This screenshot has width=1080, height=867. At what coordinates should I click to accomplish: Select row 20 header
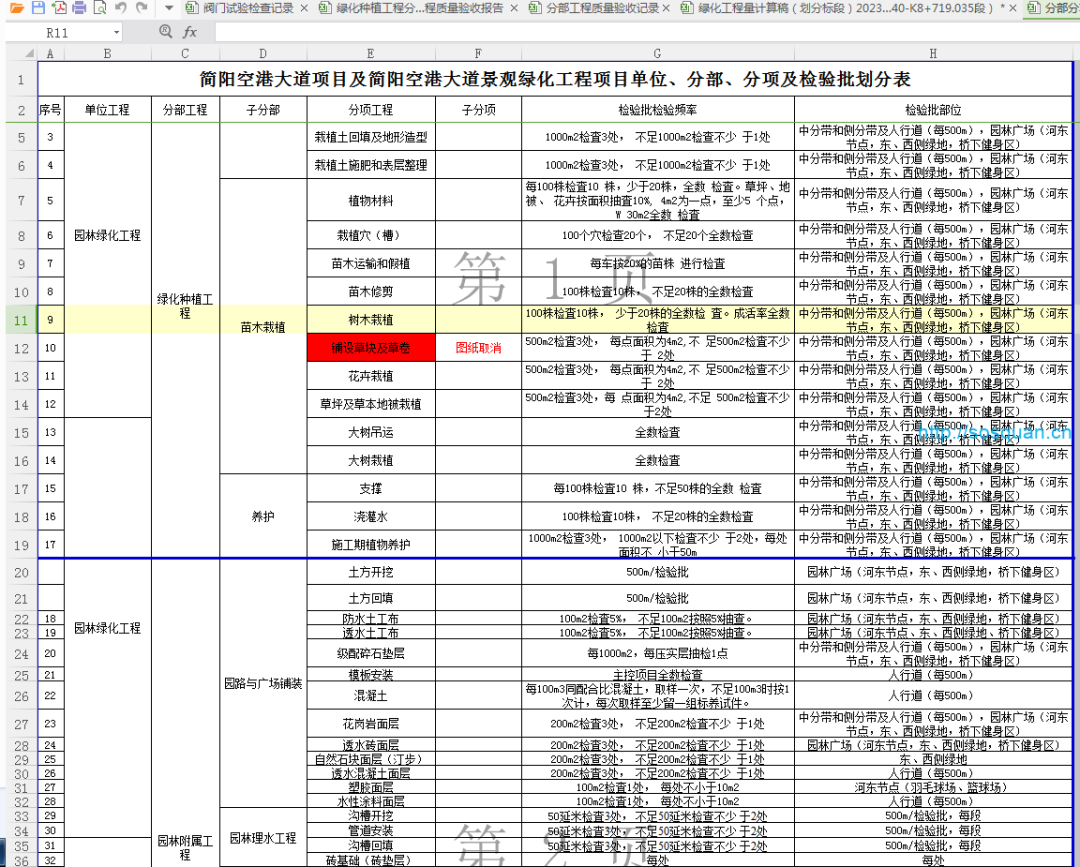21,573
